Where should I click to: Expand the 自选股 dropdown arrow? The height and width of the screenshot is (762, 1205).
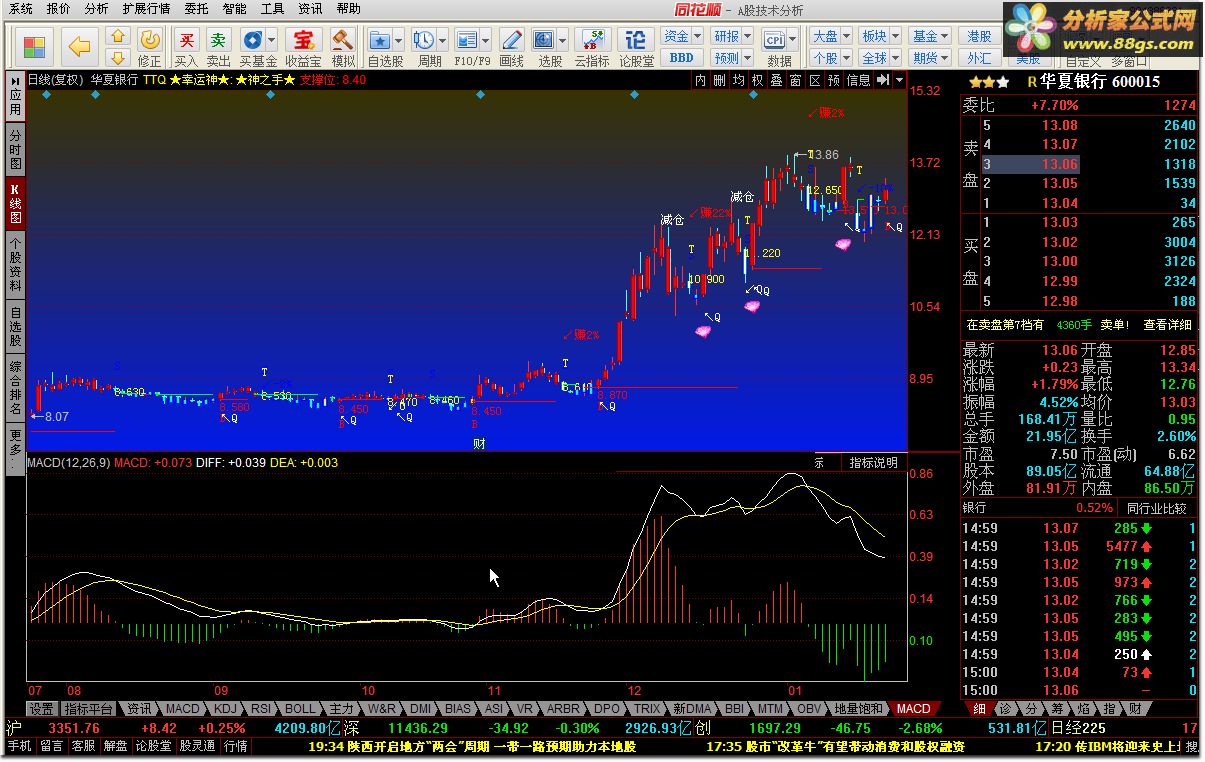[399, 41]
